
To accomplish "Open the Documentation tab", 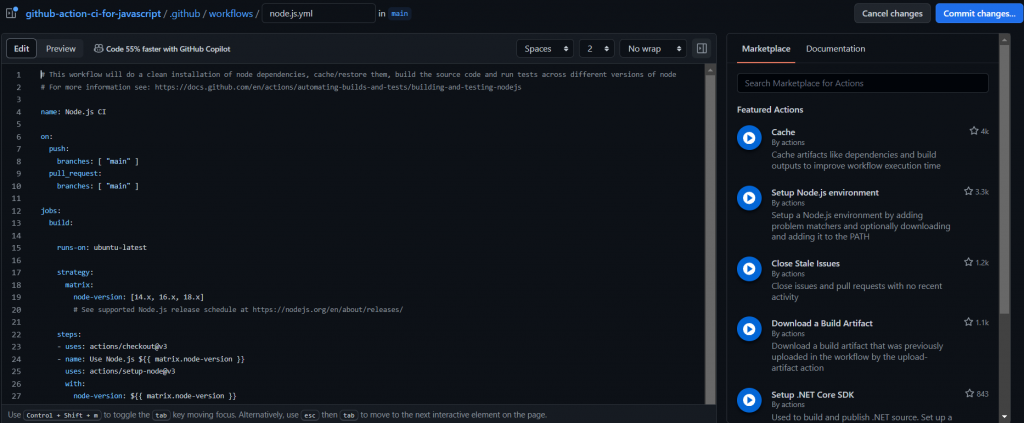I will [835, 49].
